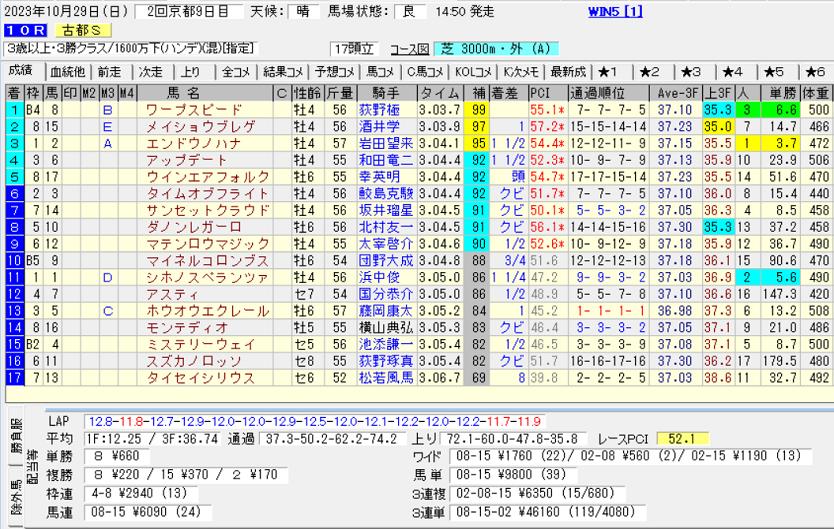Open the 予想コメ tab
The image size is (834, 529).
pos(331,72)
